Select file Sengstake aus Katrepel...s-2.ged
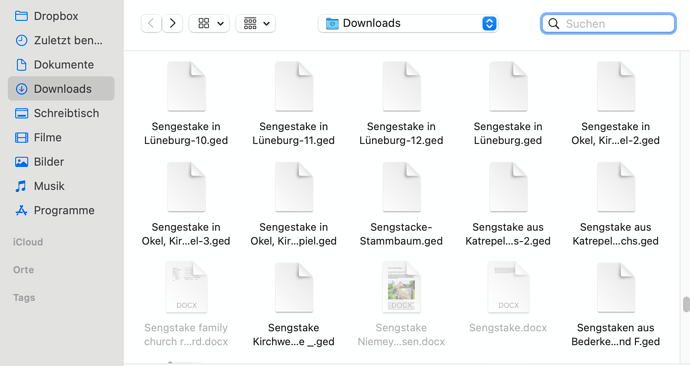Viewport: 690px width, 366px height. coord(508,205)
